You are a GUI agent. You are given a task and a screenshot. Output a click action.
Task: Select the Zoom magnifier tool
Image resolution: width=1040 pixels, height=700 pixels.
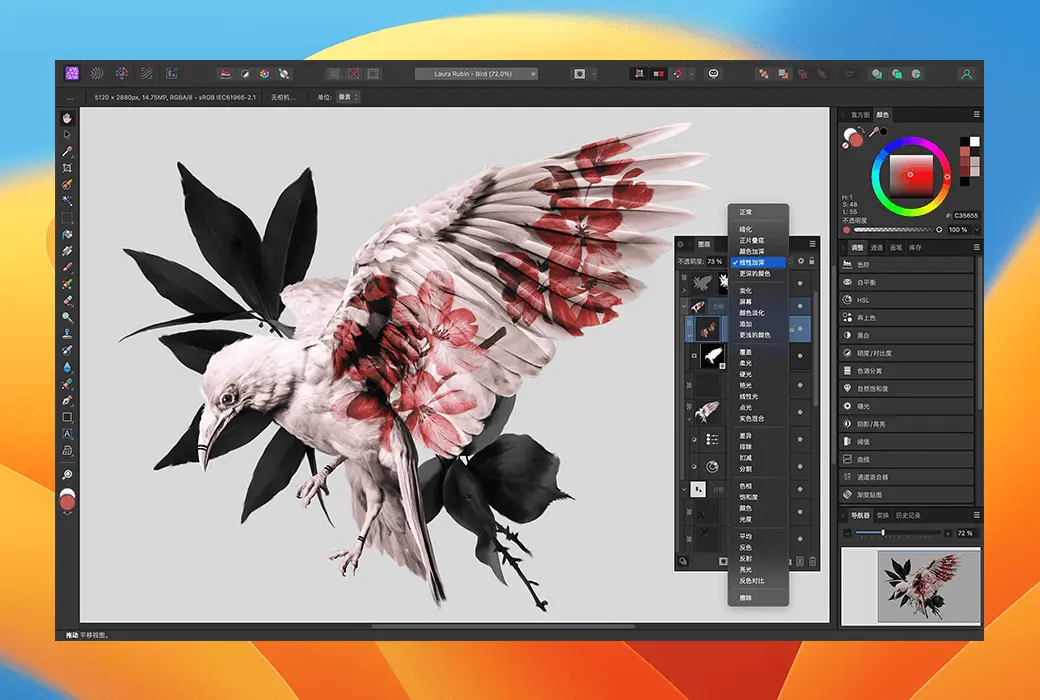[x=67, y=474]
